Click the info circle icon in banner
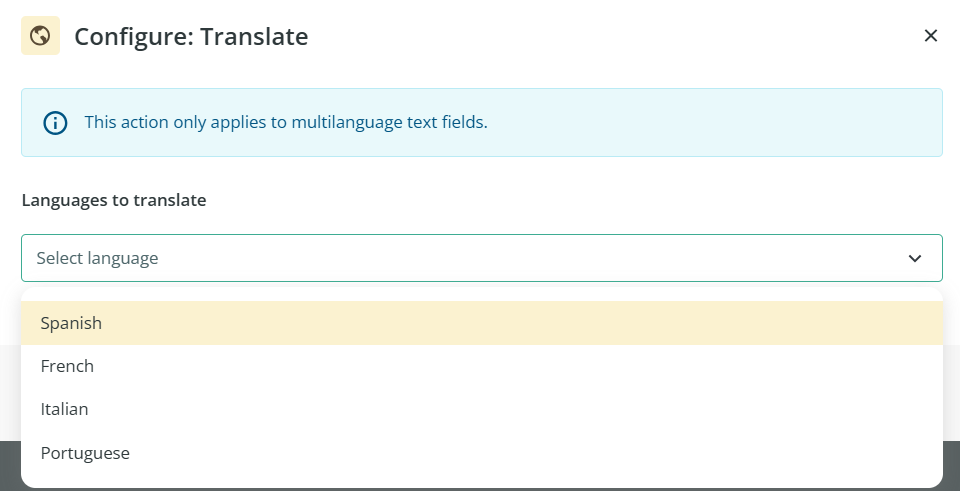The image size is (960, 491). click(x=54, y=123)
